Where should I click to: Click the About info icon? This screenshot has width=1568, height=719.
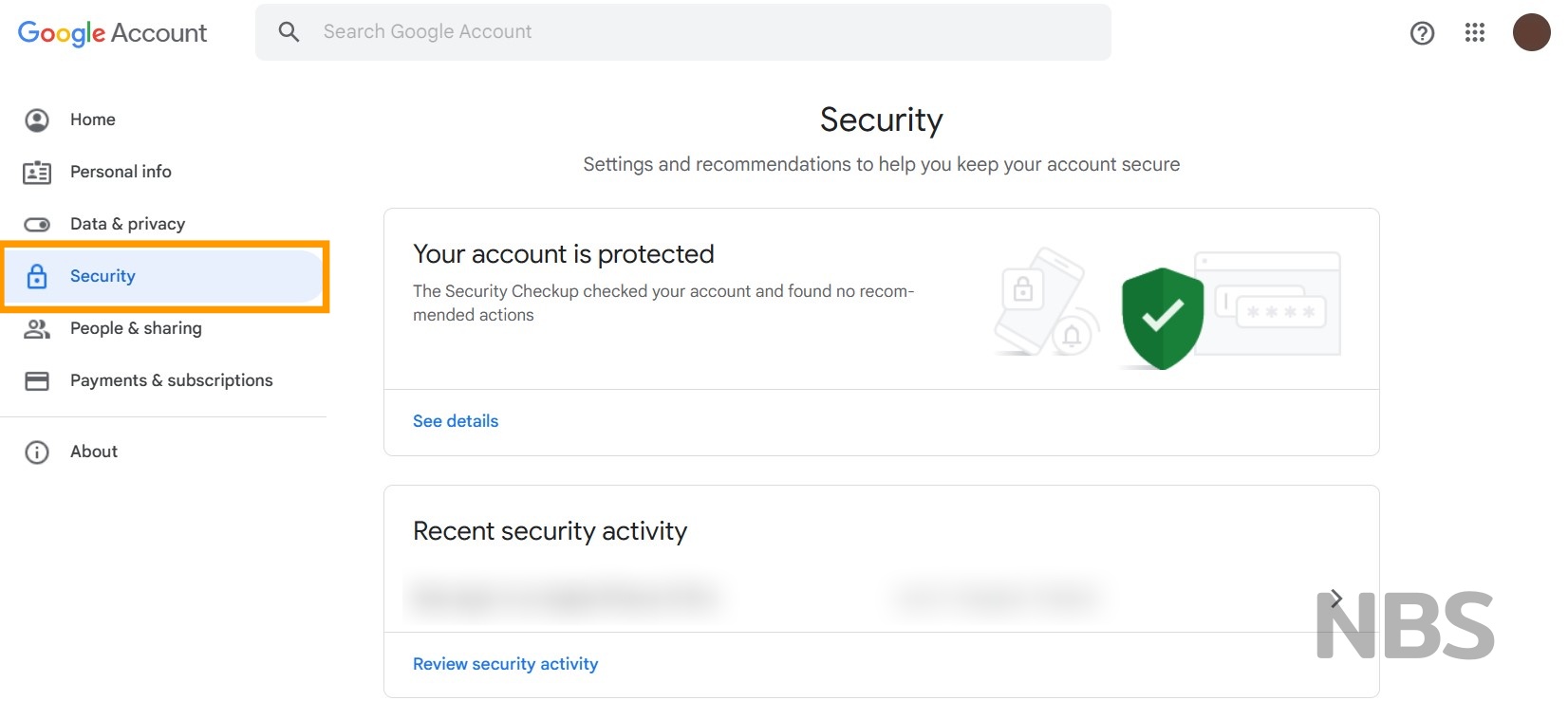(37, 452)
